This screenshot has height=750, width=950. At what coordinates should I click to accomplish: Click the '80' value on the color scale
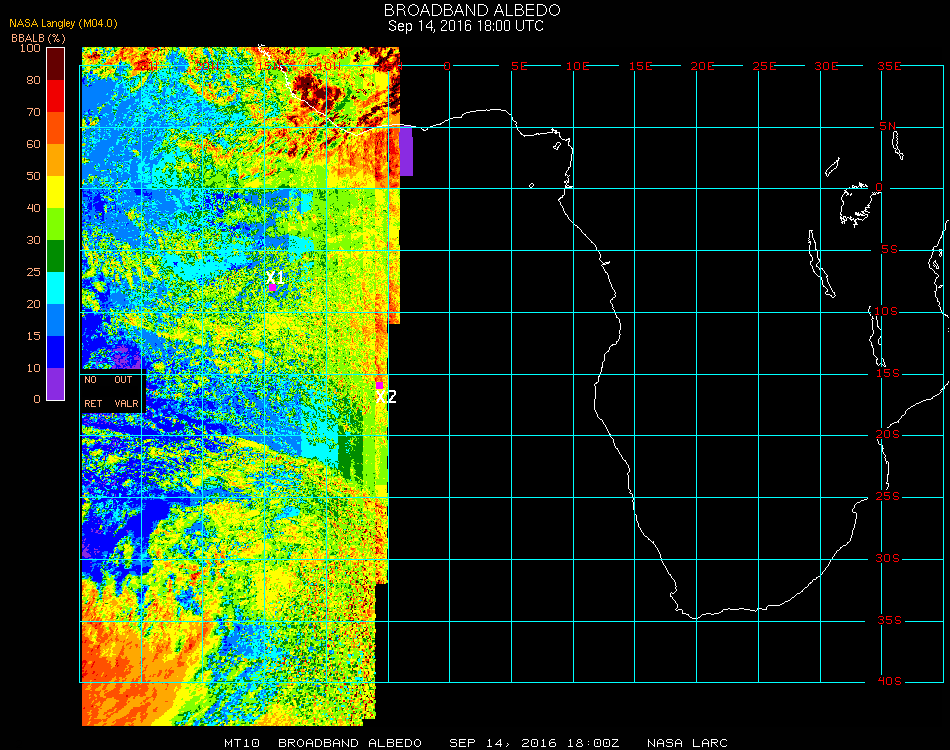pos(33,80)
